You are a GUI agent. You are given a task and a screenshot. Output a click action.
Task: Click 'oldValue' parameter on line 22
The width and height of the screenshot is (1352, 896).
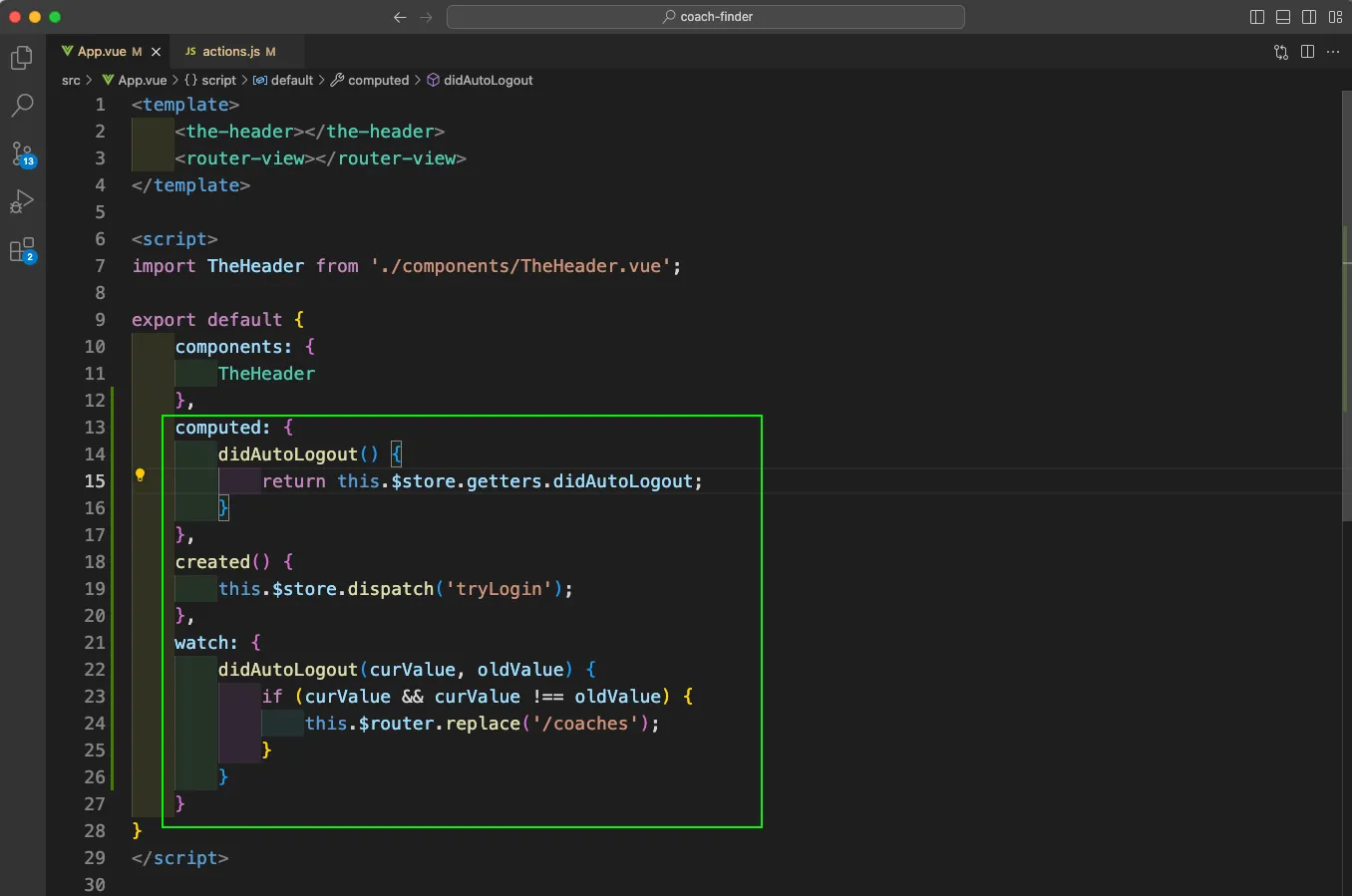[x=520, y=670]
